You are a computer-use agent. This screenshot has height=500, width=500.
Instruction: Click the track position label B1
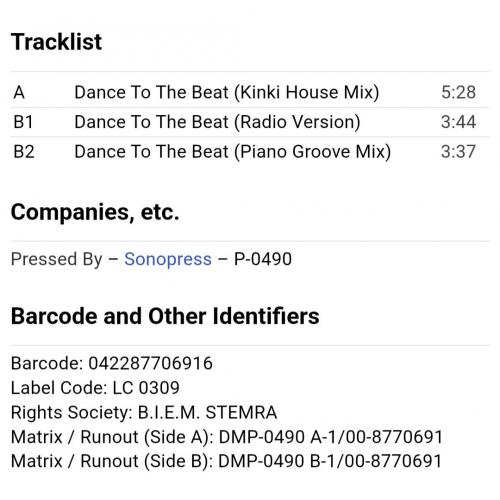pyautogui.click(x=23, y=122)
